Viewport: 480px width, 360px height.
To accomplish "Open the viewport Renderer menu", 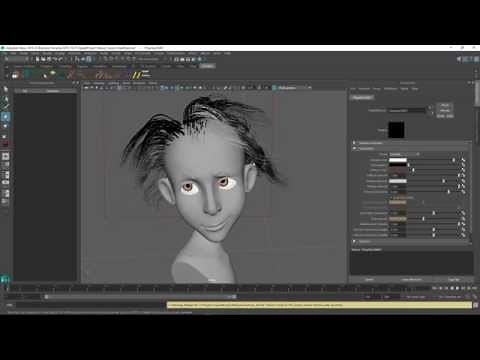I will pos(140,83).
